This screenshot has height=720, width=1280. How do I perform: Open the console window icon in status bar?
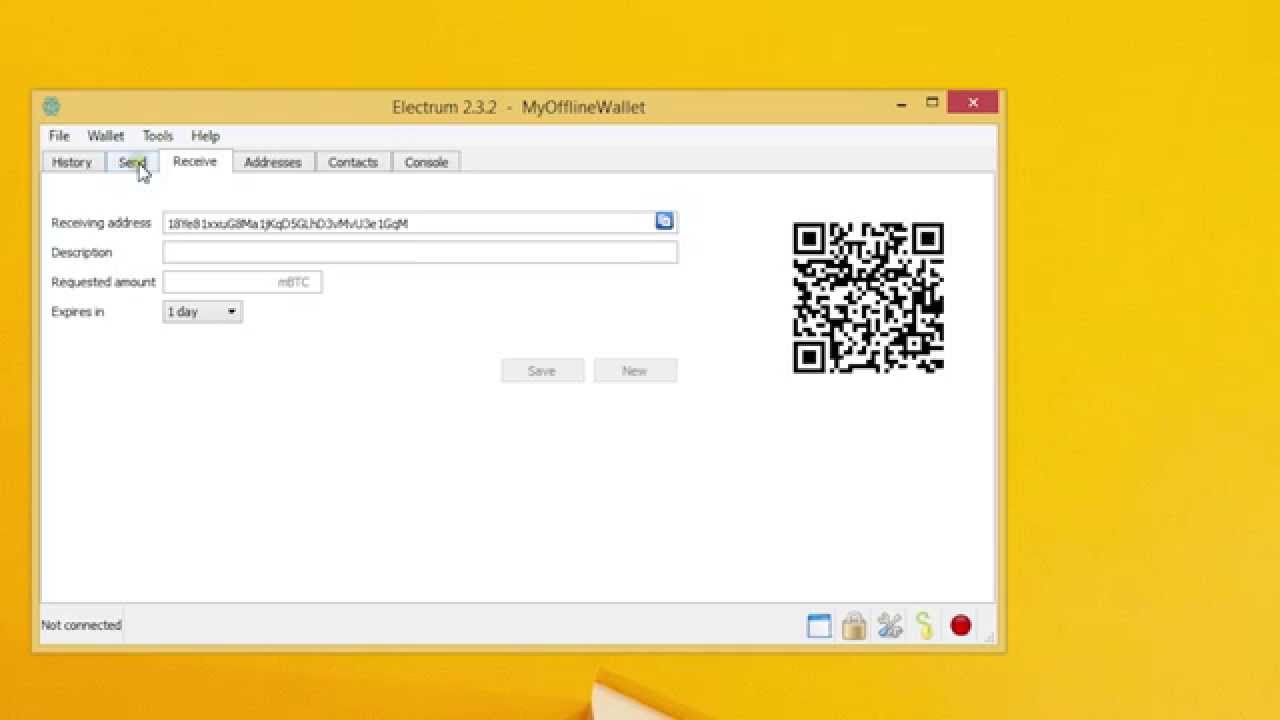tap(819, 626)
